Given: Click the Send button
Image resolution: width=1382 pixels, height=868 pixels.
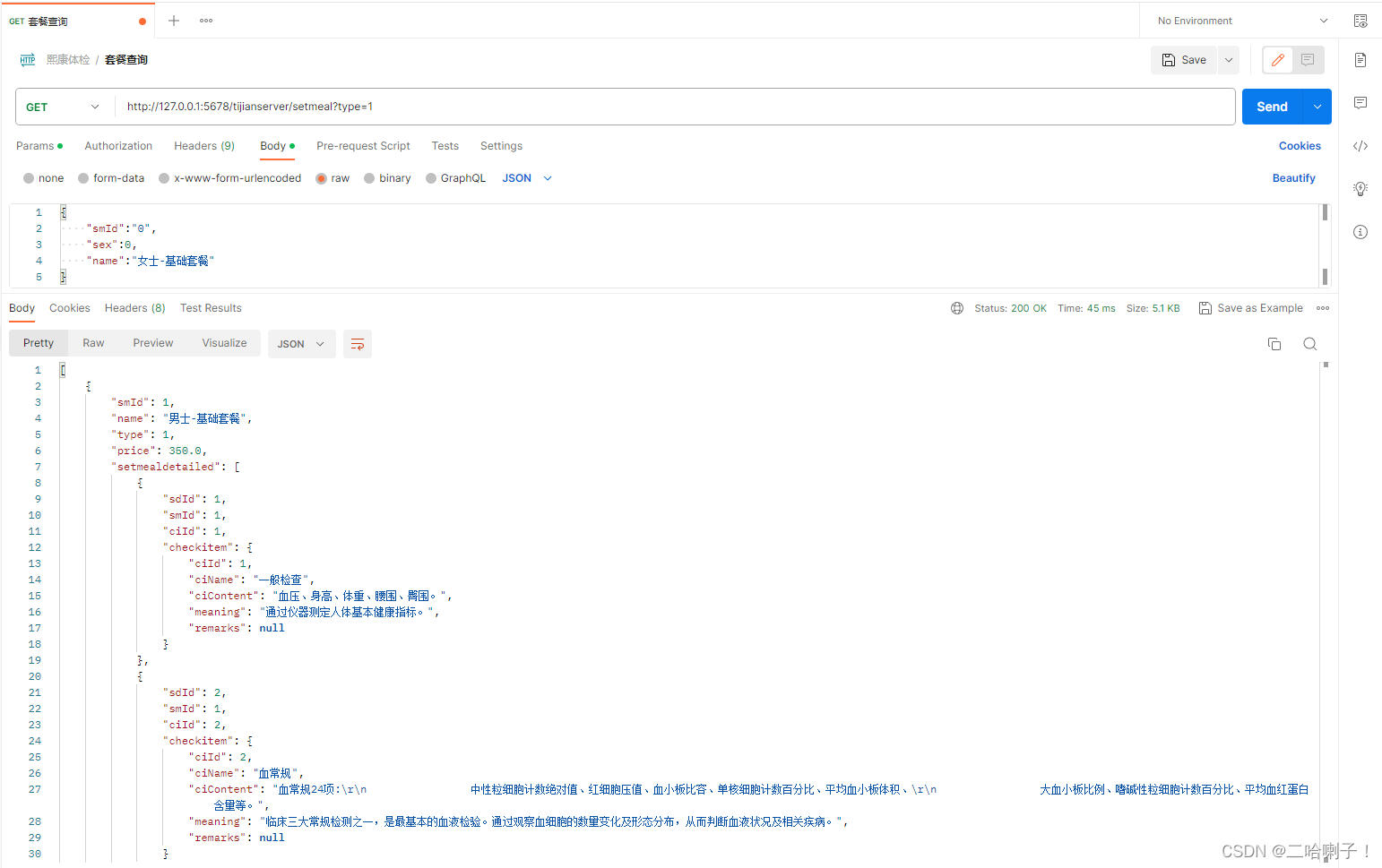Looking at the screenshot, I should (1272, 107).
